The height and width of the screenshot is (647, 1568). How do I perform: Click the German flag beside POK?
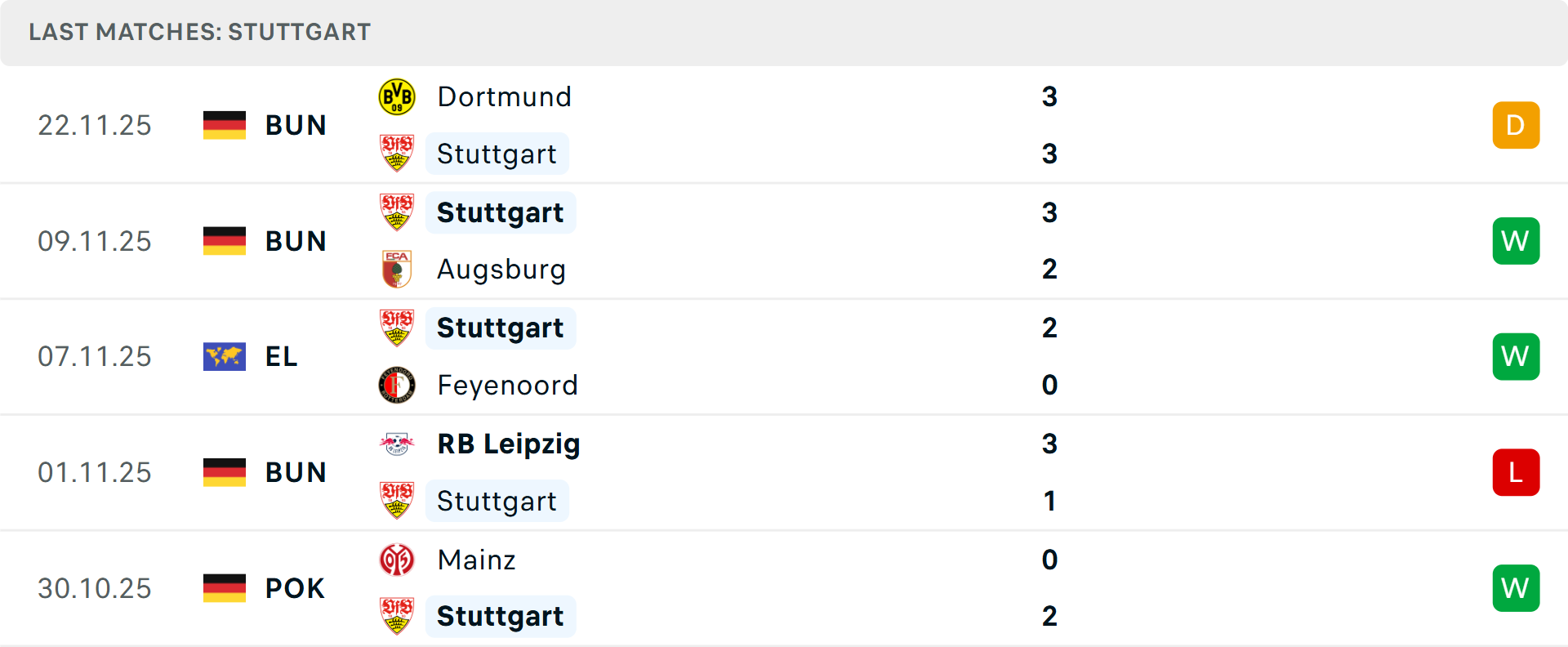[225, 588]
